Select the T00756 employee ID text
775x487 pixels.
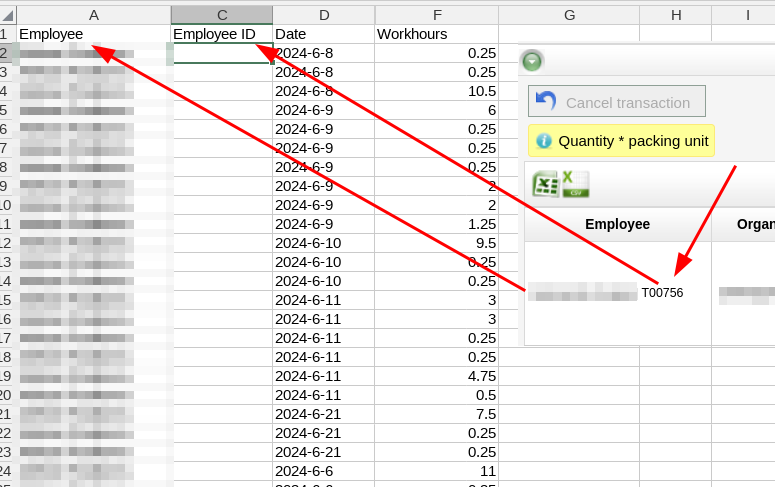pyautogui.click(x=662, y=293)
